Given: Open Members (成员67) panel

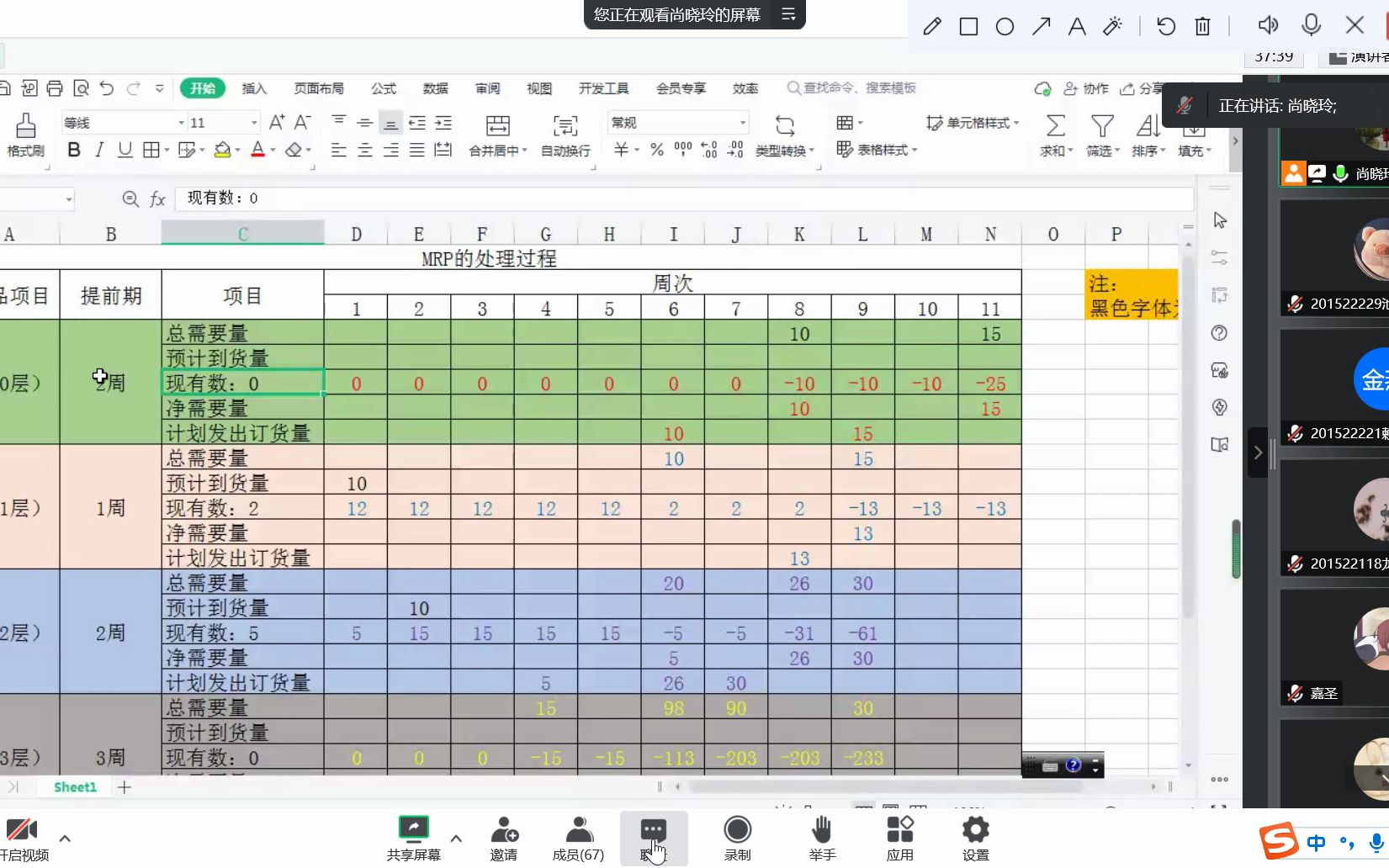Looking at the screenshot, I should pos(578,839).
